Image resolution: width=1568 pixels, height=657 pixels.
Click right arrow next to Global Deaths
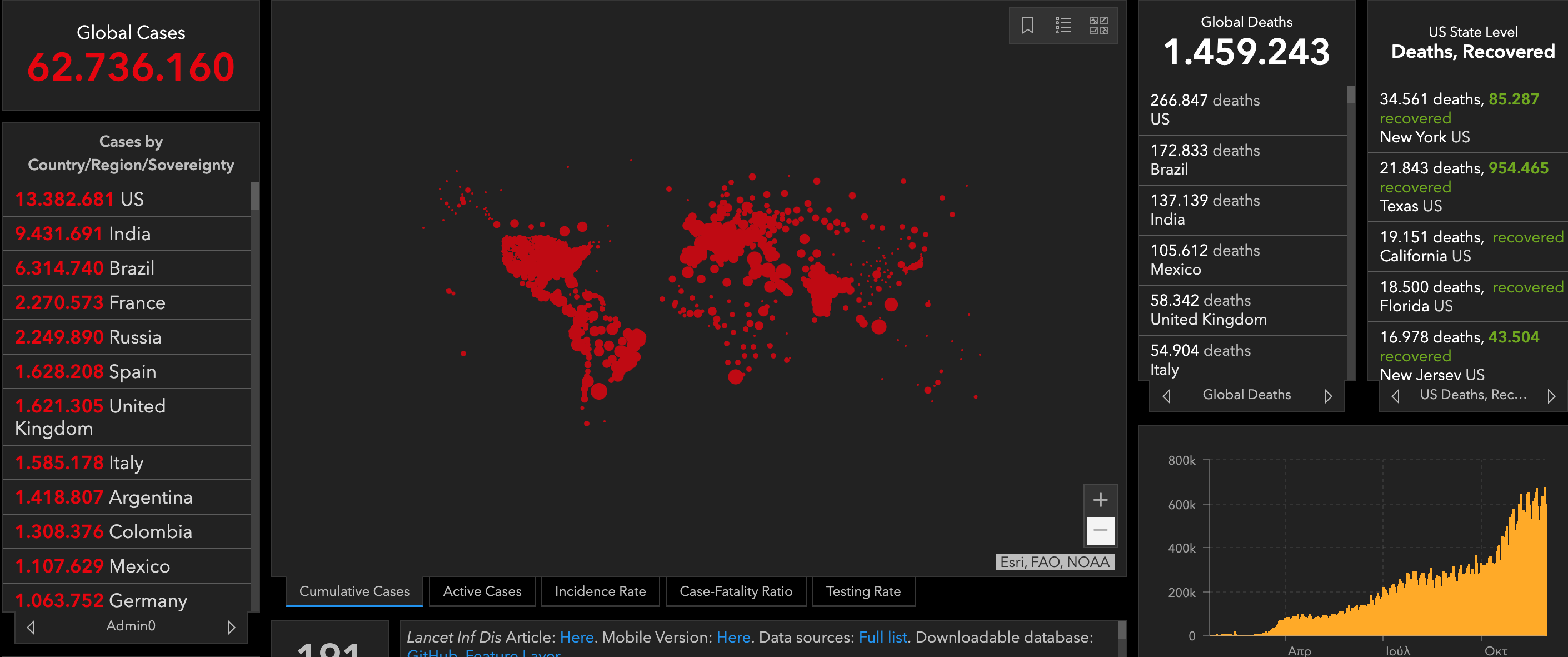pos(1327,396)
